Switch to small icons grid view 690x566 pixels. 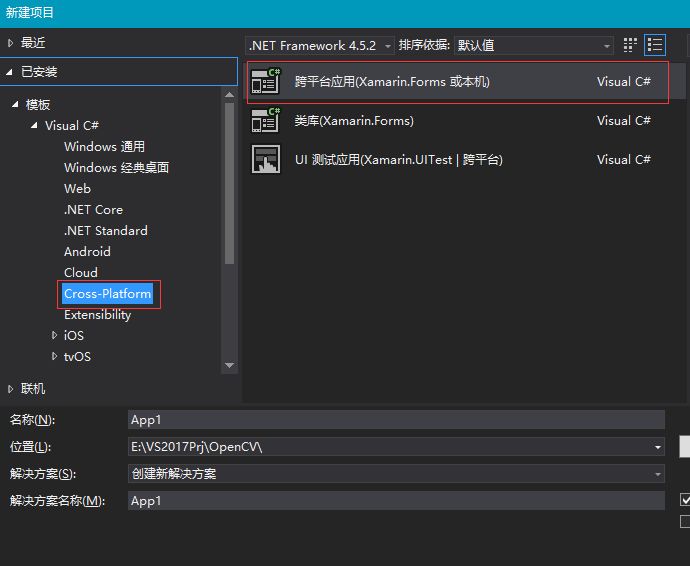click(630, 45)
